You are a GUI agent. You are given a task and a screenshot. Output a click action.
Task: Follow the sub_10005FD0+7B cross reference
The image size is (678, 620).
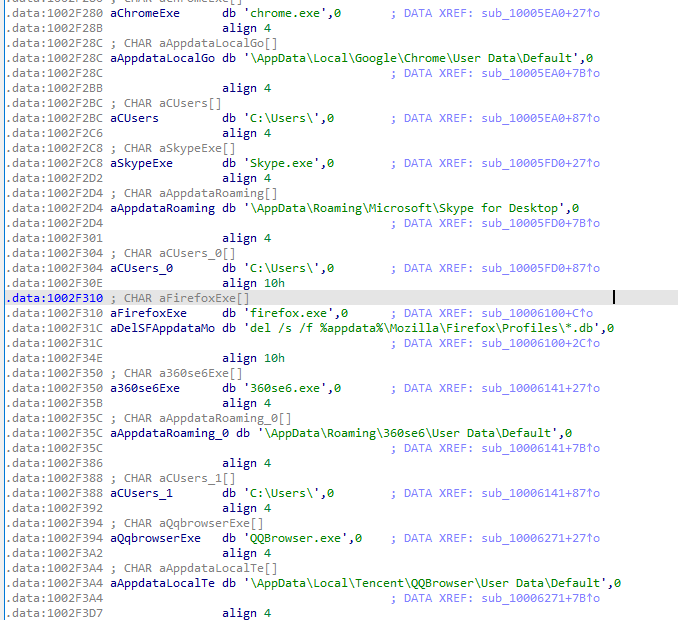coord(540,224)
